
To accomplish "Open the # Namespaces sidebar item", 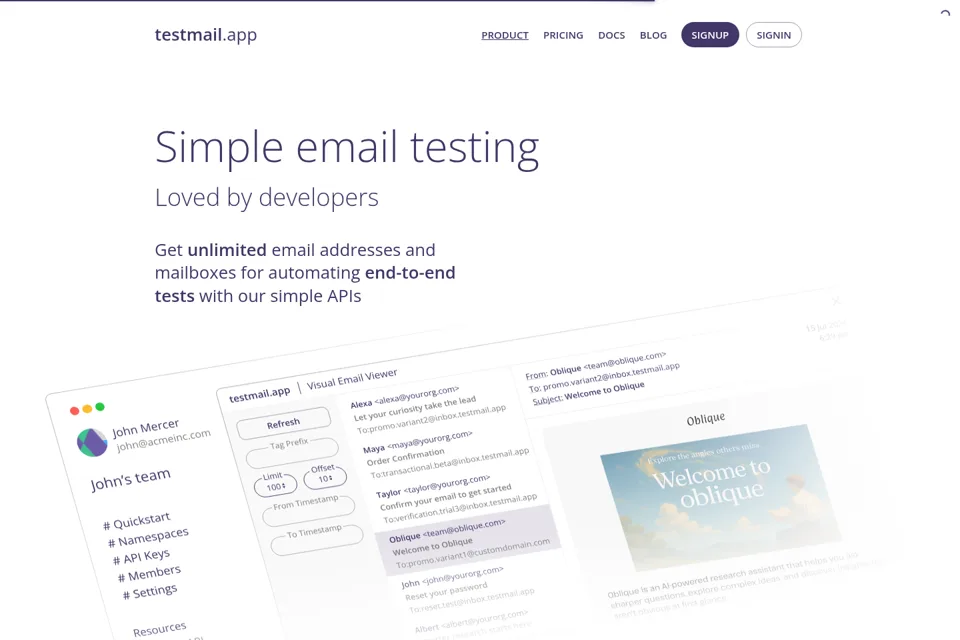I will point(148,537).
